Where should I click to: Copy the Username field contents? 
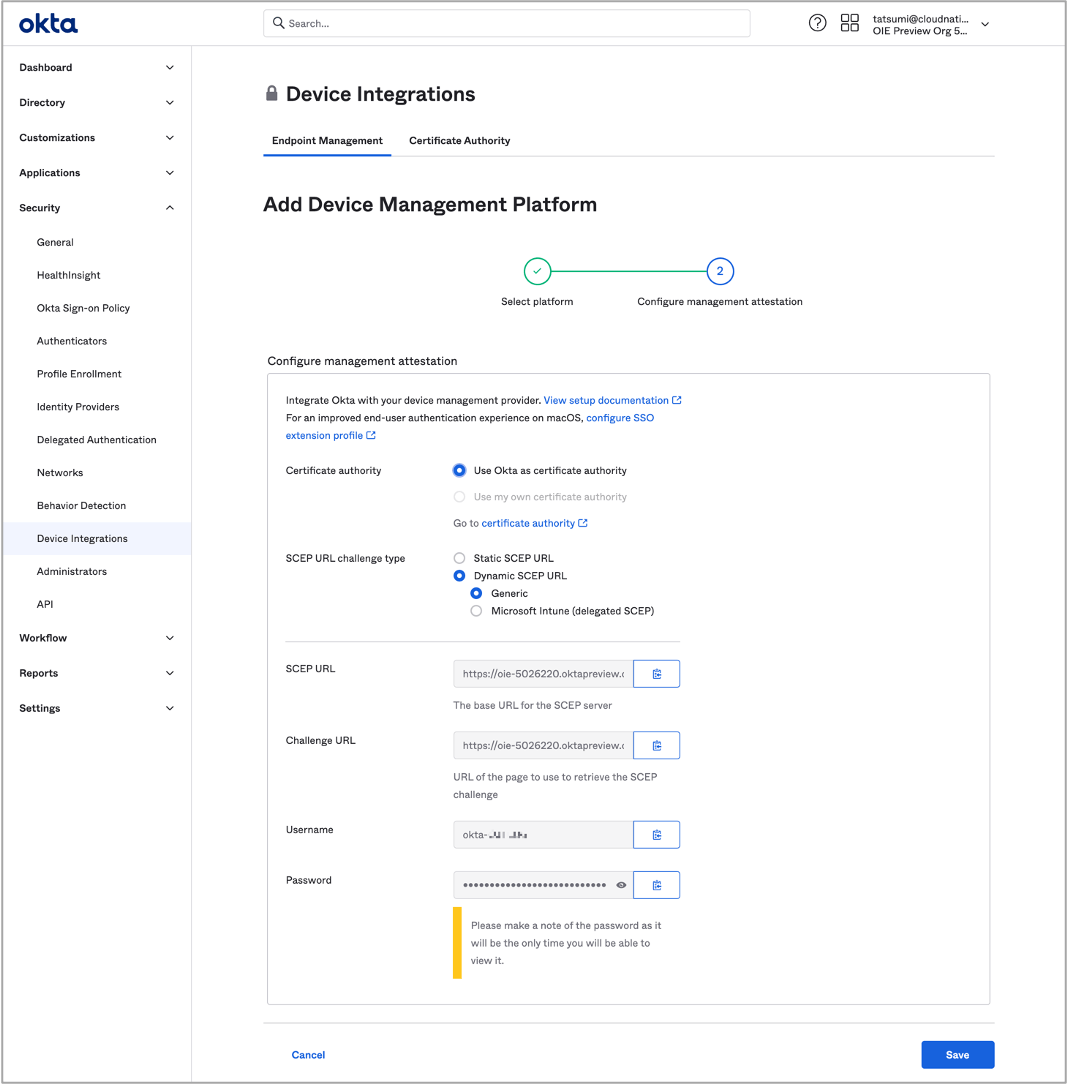(x=656, y=834)
